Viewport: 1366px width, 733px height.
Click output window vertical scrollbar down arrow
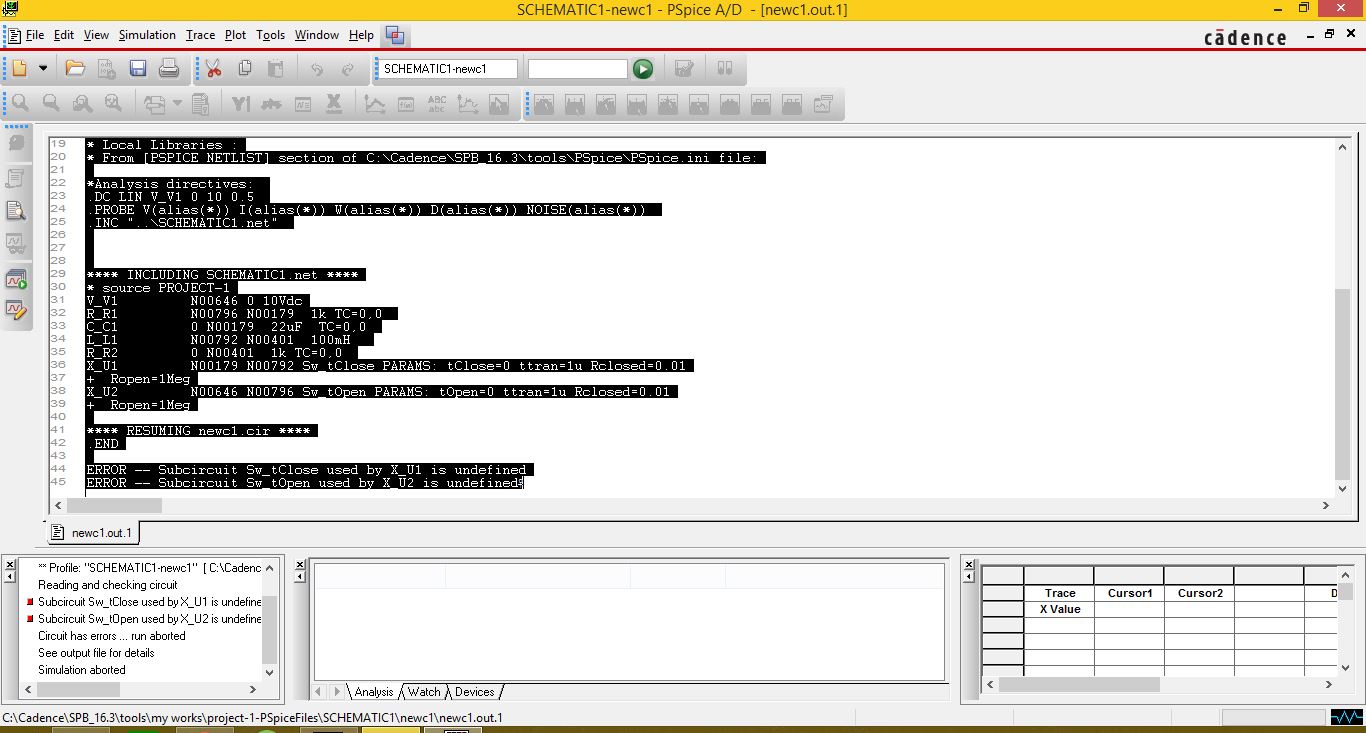tap(1343, 489)
